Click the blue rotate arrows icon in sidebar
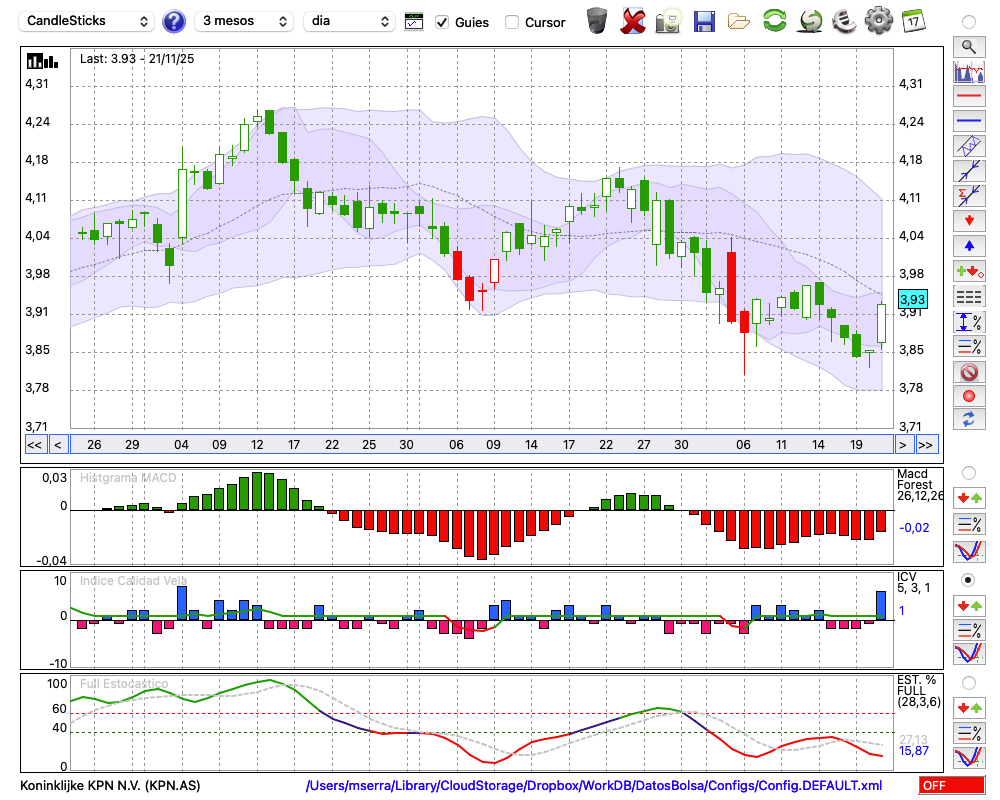The width and height of the screenshot is (1000, 800). point(969,420)
